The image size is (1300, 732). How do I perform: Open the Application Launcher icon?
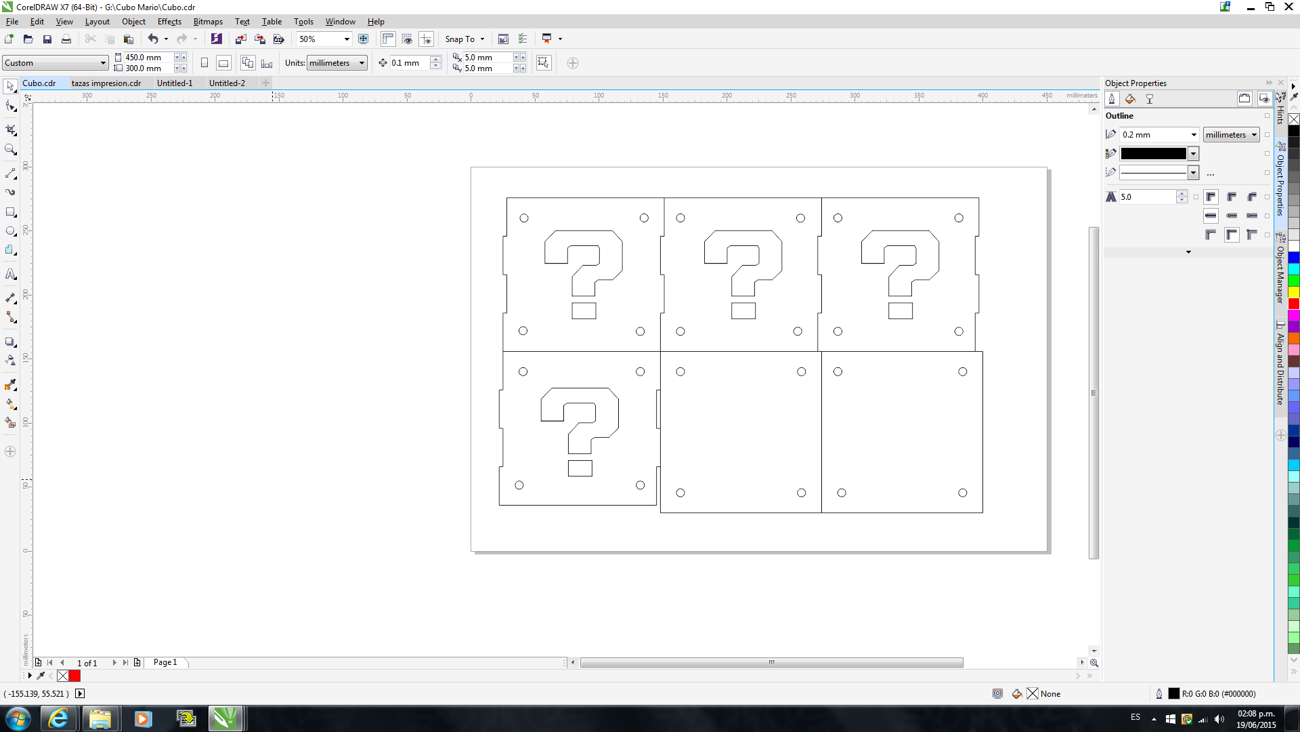click(547, 39)
